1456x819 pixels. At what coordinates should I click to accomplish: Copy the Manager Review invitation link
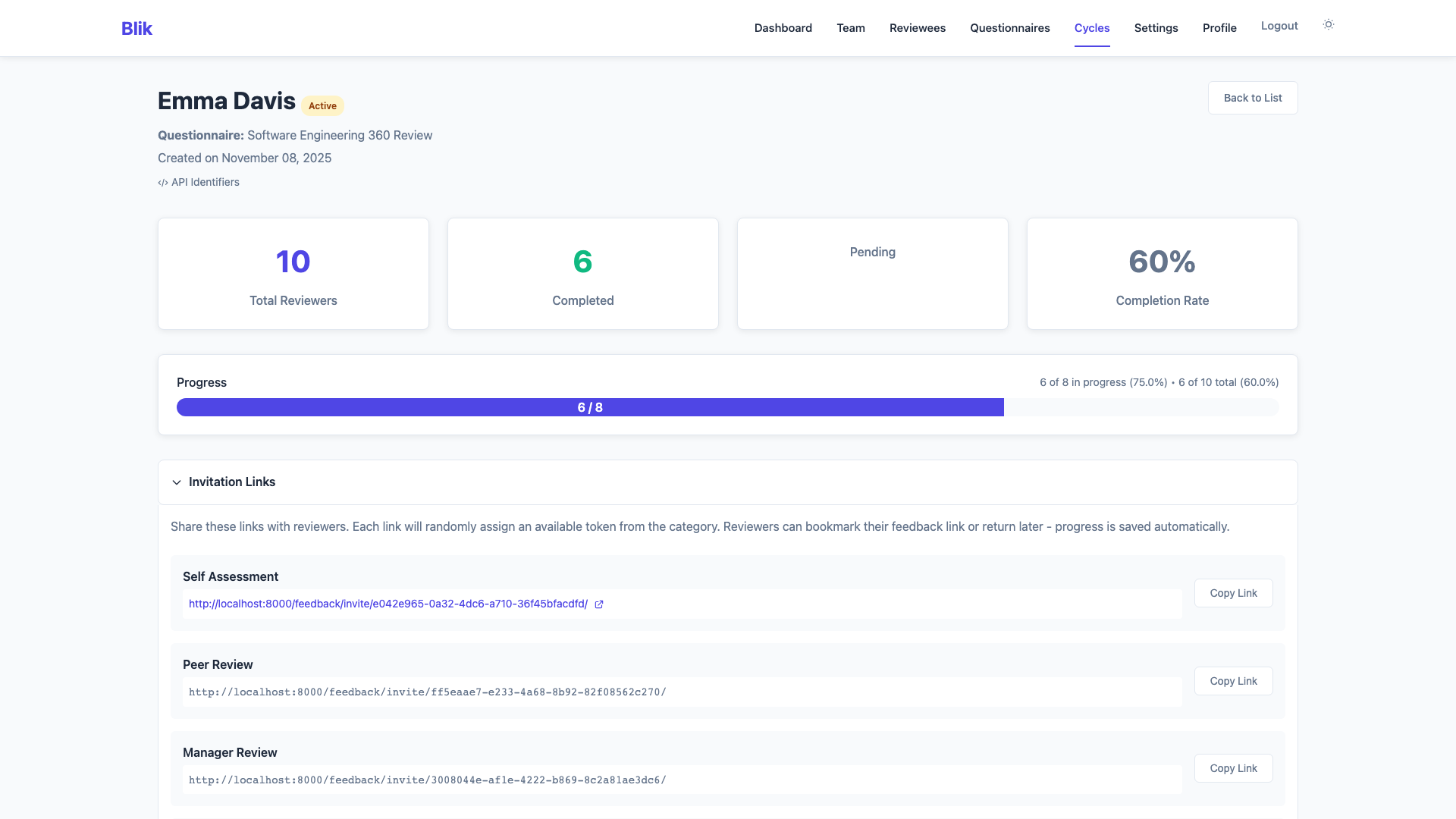pos(1233,767)
